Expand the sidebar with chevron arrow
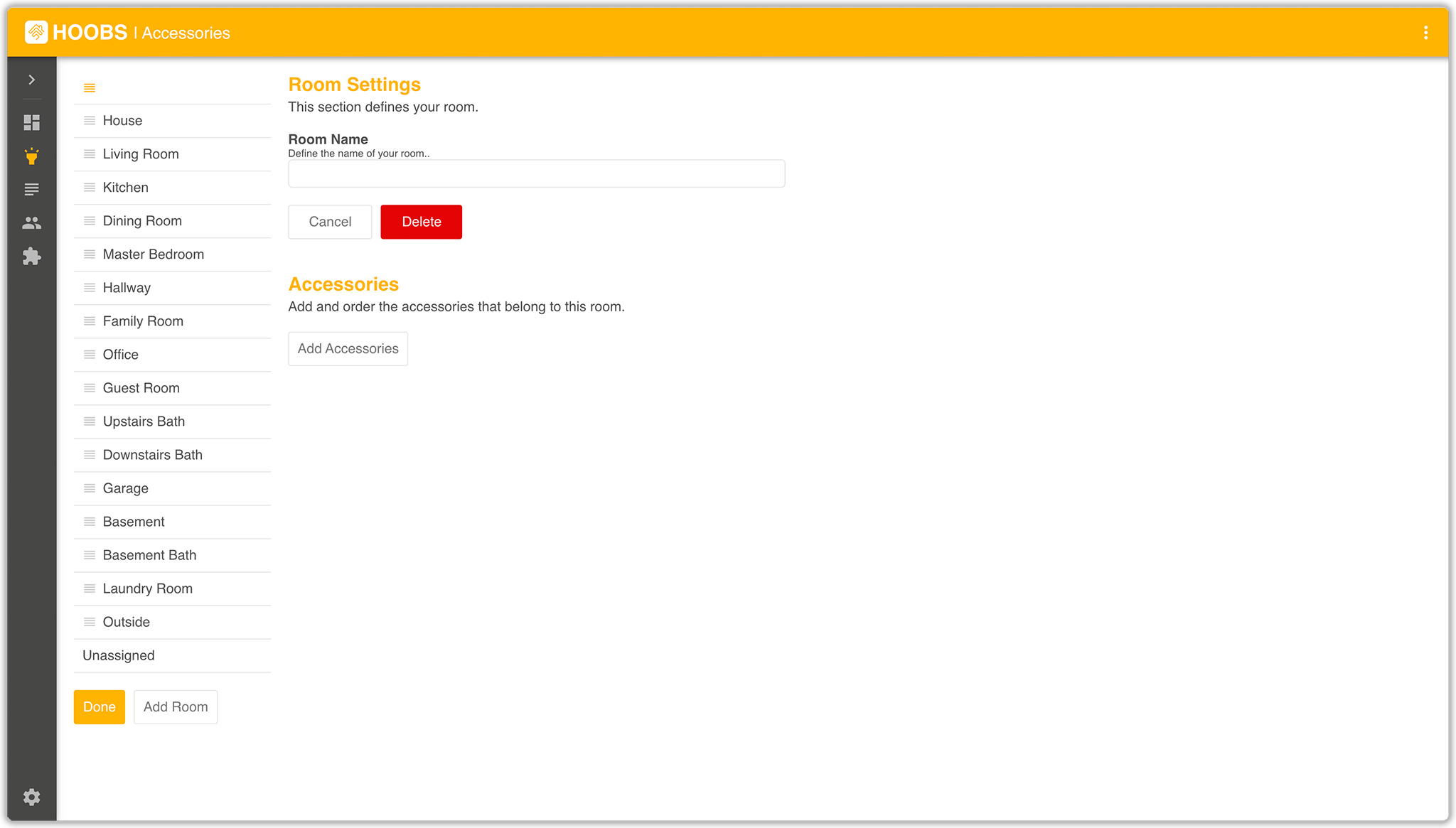 [31, 80]
